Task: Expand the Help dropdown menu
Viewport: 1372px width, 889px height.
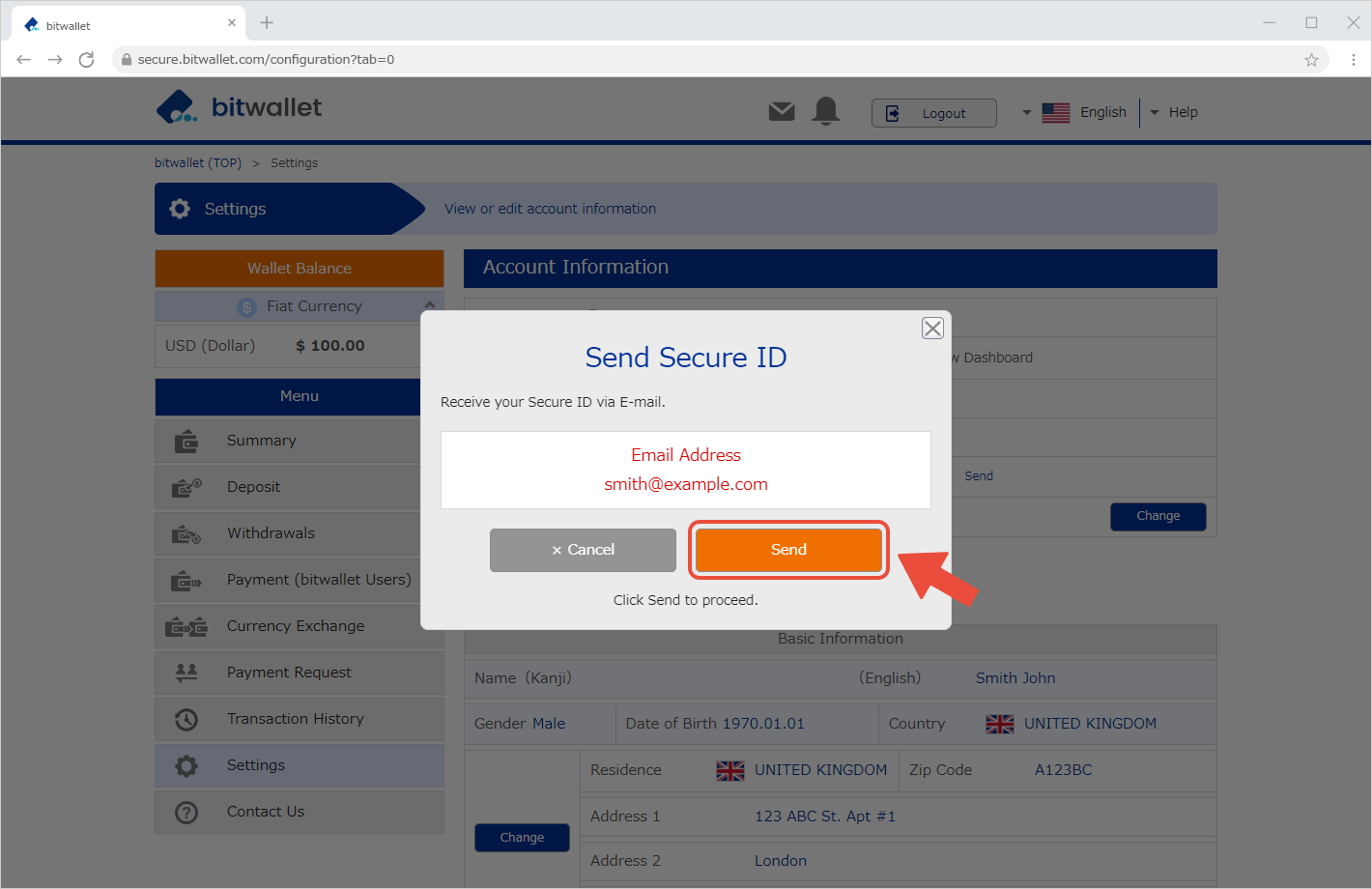Action: (x=1174, y=112)
